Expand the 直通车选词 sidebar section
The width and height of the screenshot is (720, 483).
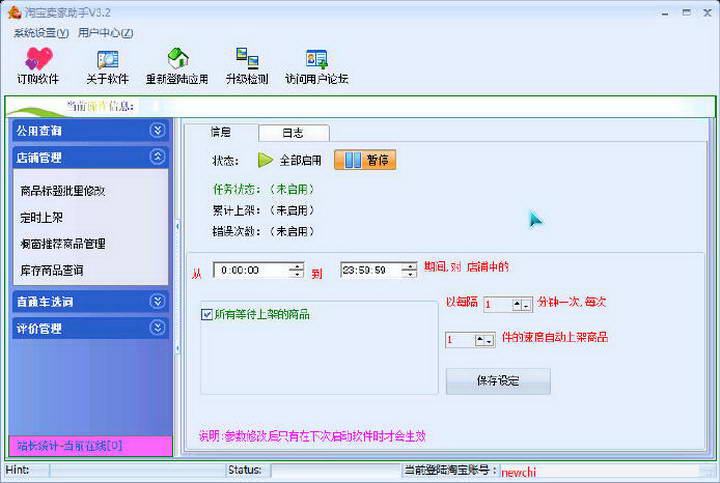click(157, 301)
